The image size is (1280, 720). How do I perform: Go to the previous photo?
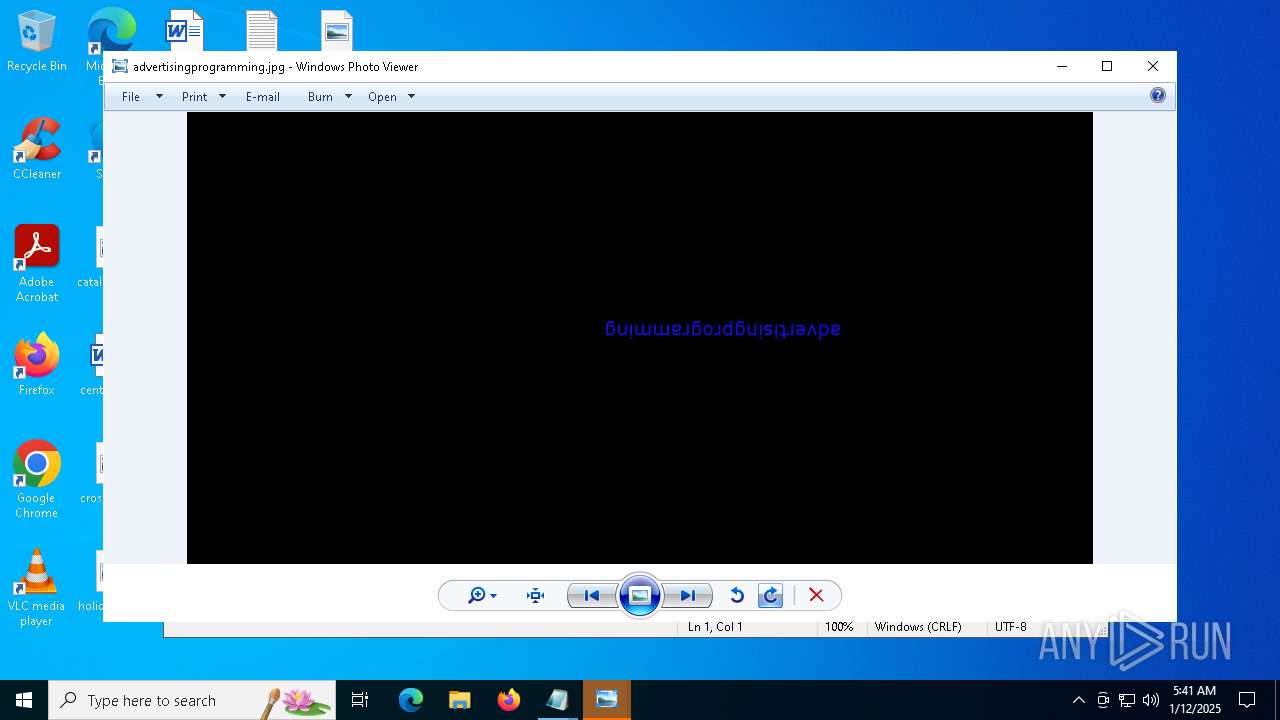coord(592,596)
